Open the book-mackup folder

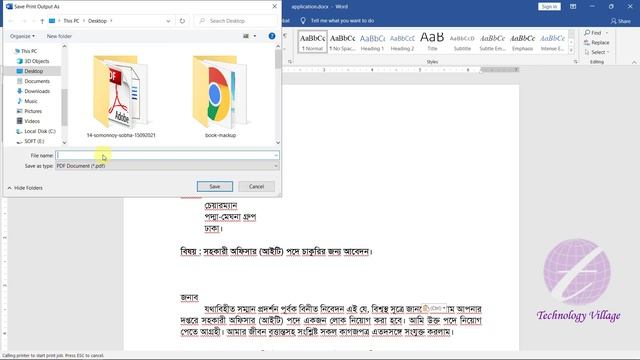point(220,96)
